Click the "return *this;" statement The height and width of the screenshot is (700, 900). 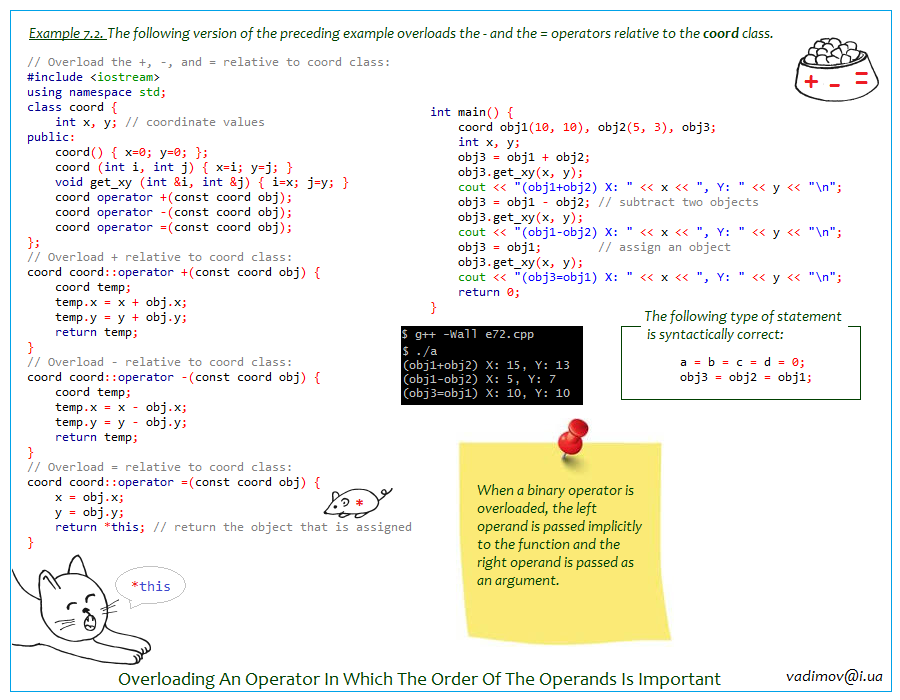point(100,527)
